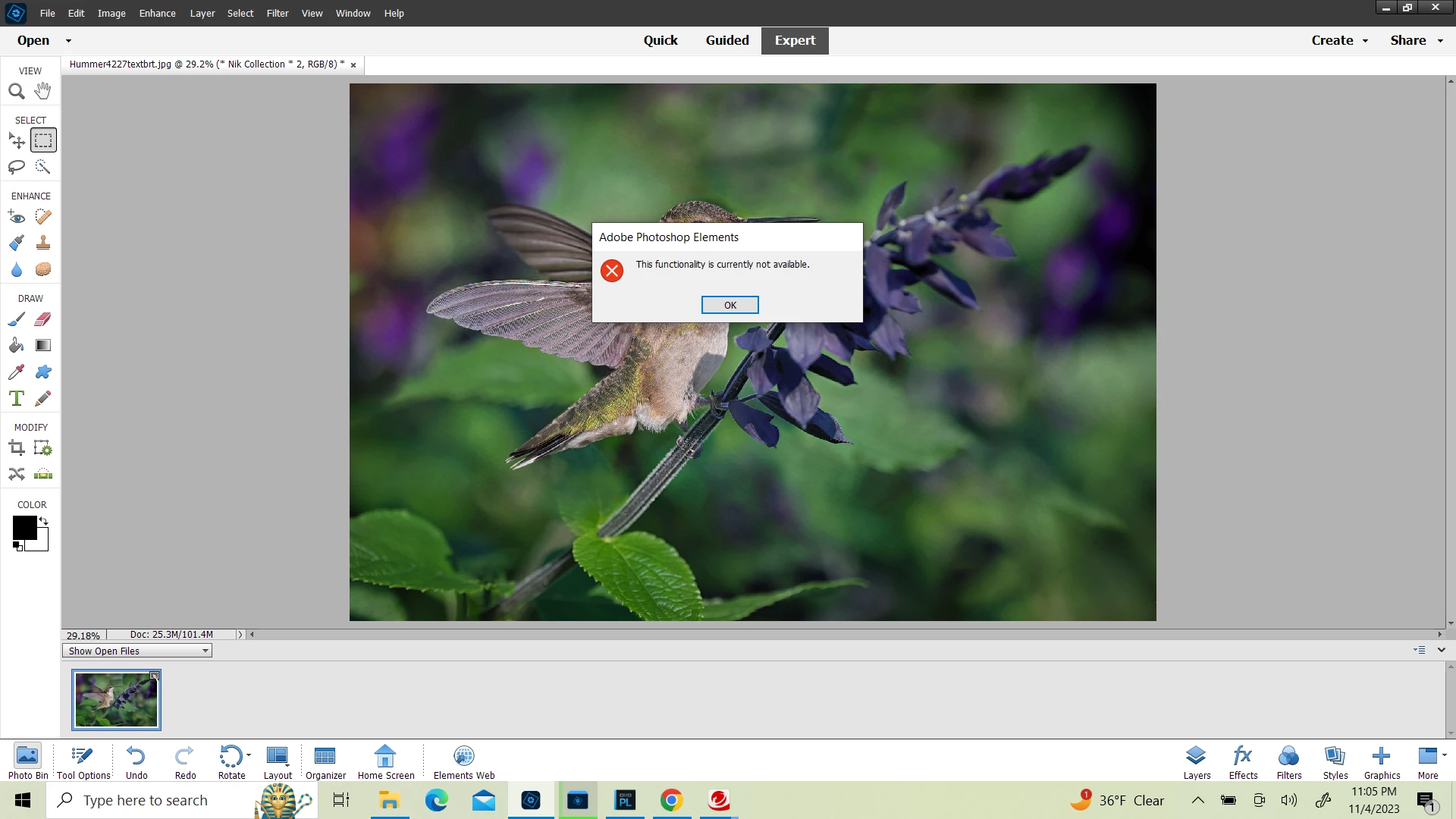Screen dimensions: 1456x819
Task: Open the Share dropdown menu
Action: (1416, 40)
